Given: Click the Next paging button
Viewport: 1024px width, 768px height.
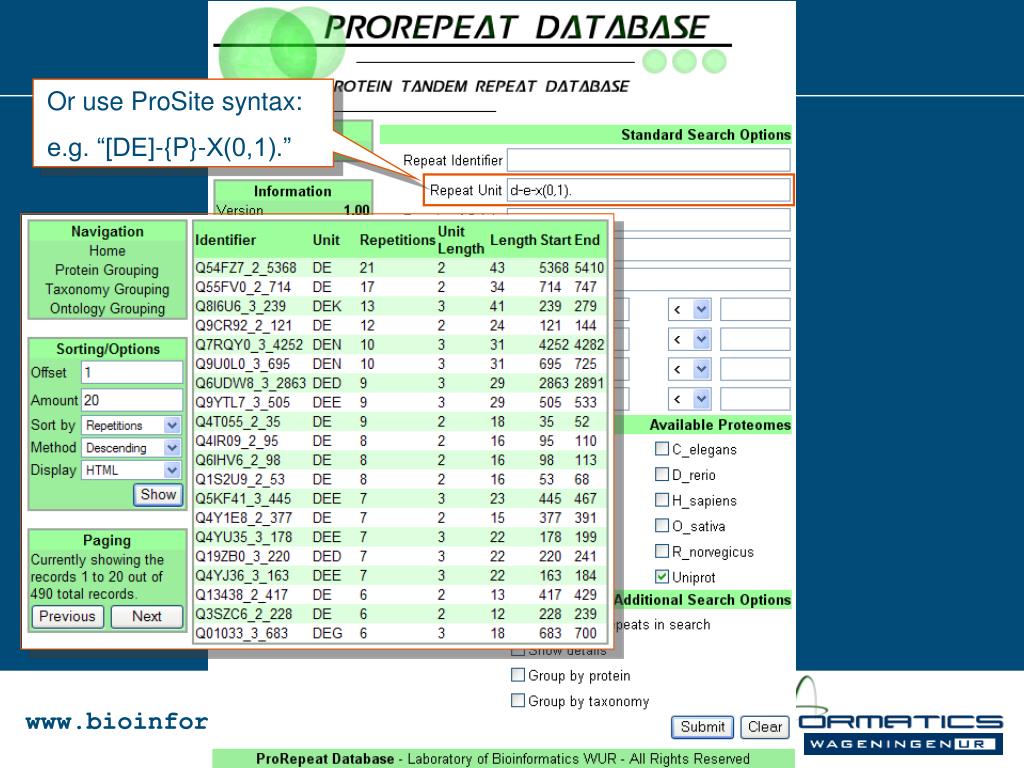Looking at the screenshot, I should (x=147, y=616).
